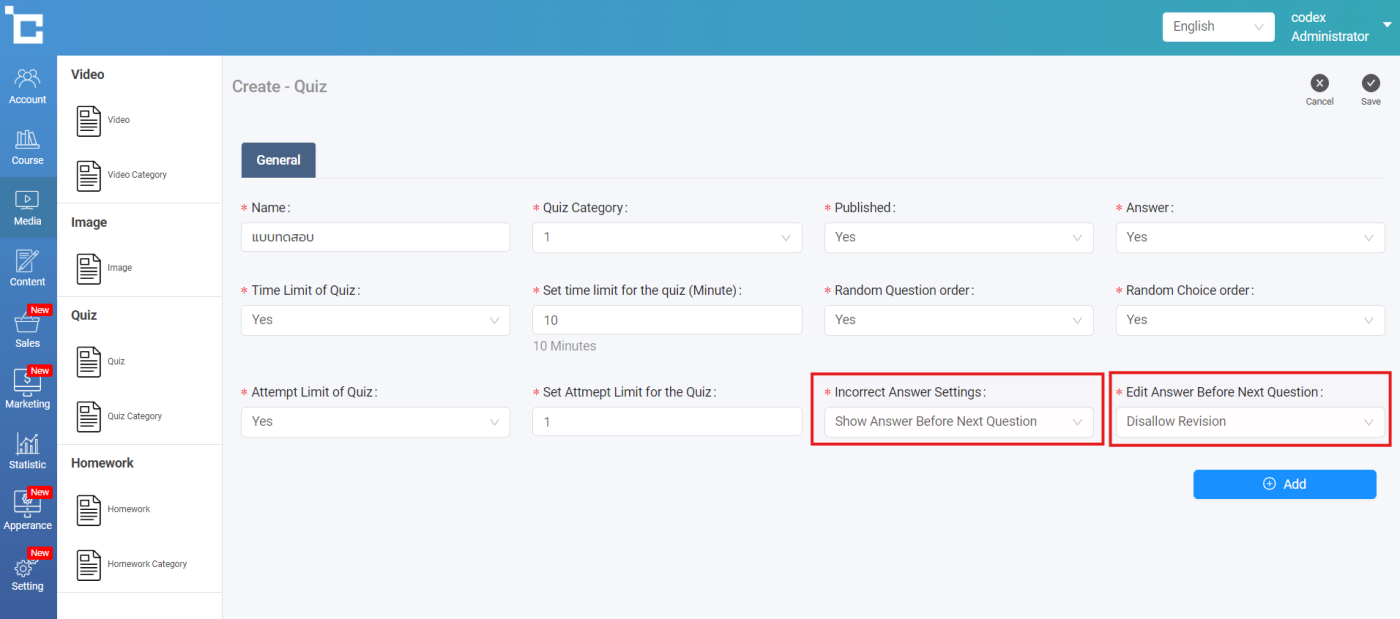1400x619 pixels.
Task: Change the English language selector
Action: tap(1217, 27)
